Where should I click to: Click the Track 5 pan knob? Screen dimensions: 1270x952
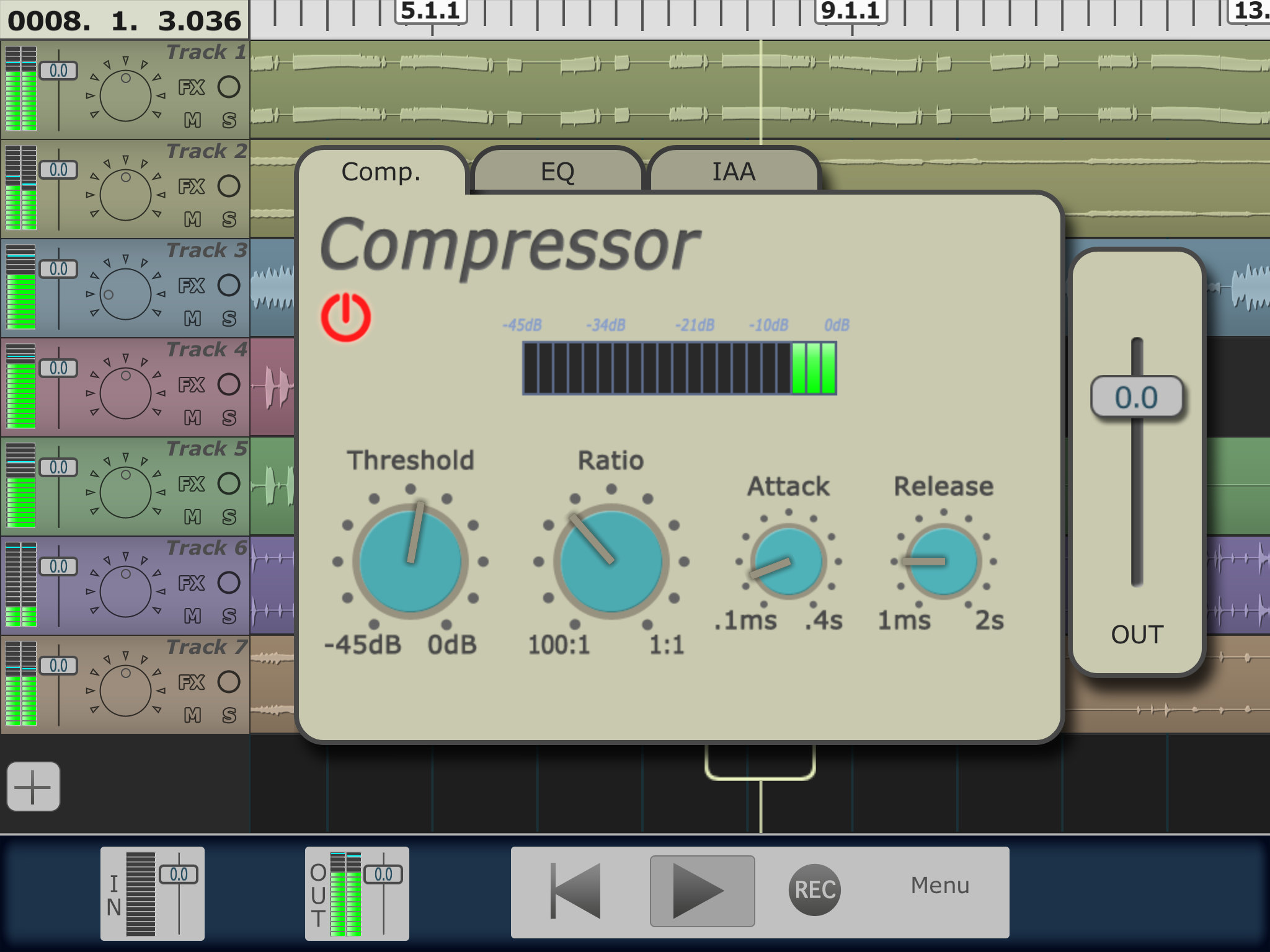(126, 493)
